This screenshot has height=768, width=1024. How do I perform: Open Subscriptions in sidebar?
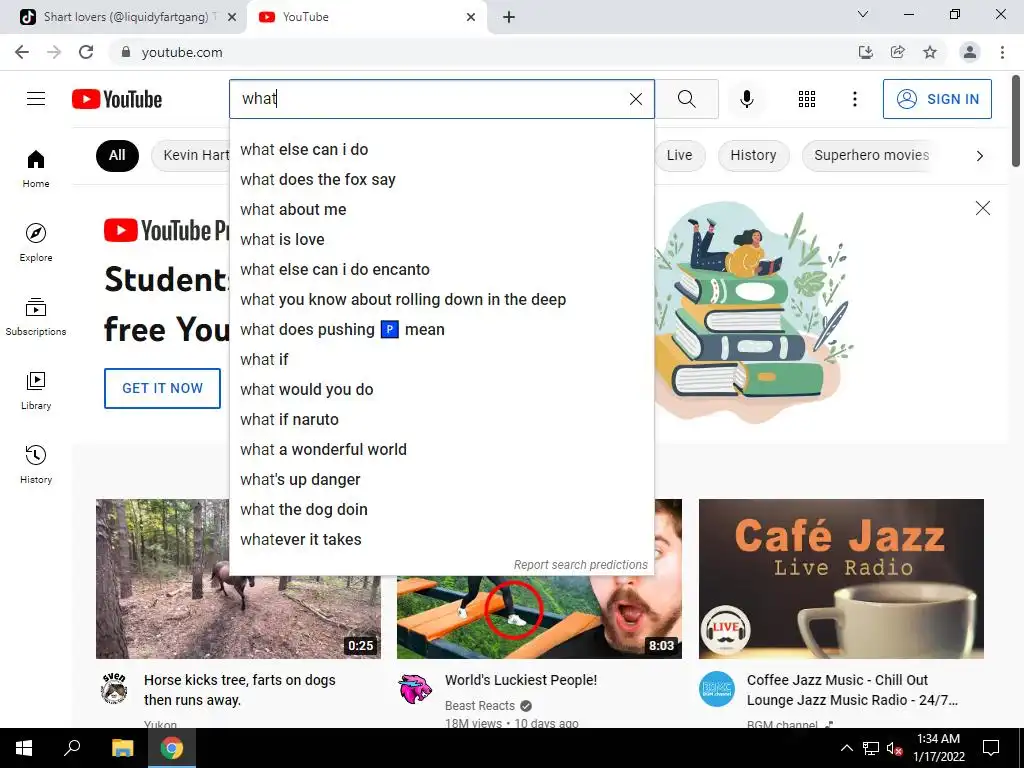coord(36,317)
